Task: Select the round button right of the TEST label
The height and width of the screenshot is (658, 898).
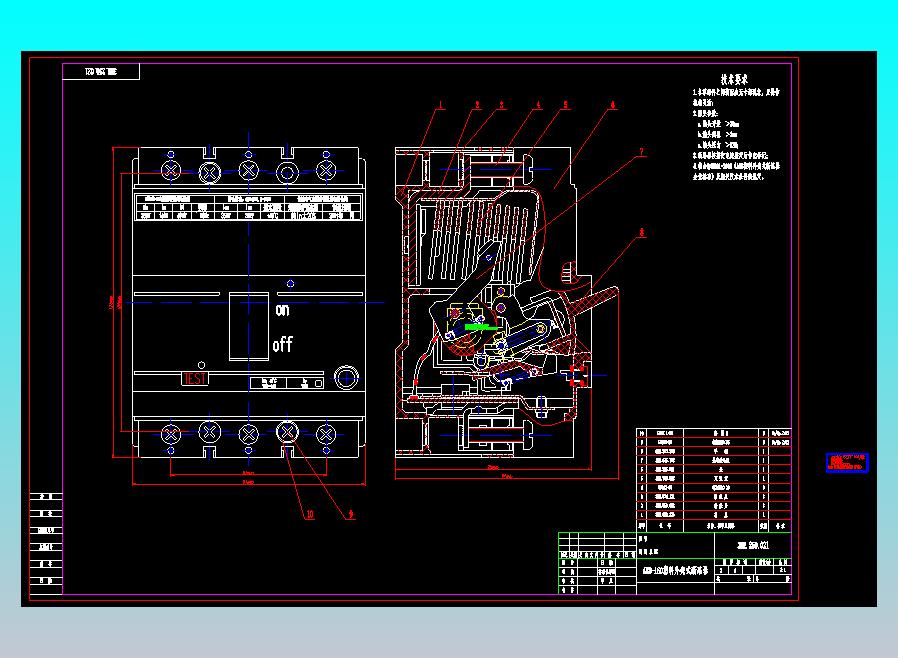Action: [x=346, y=377]
